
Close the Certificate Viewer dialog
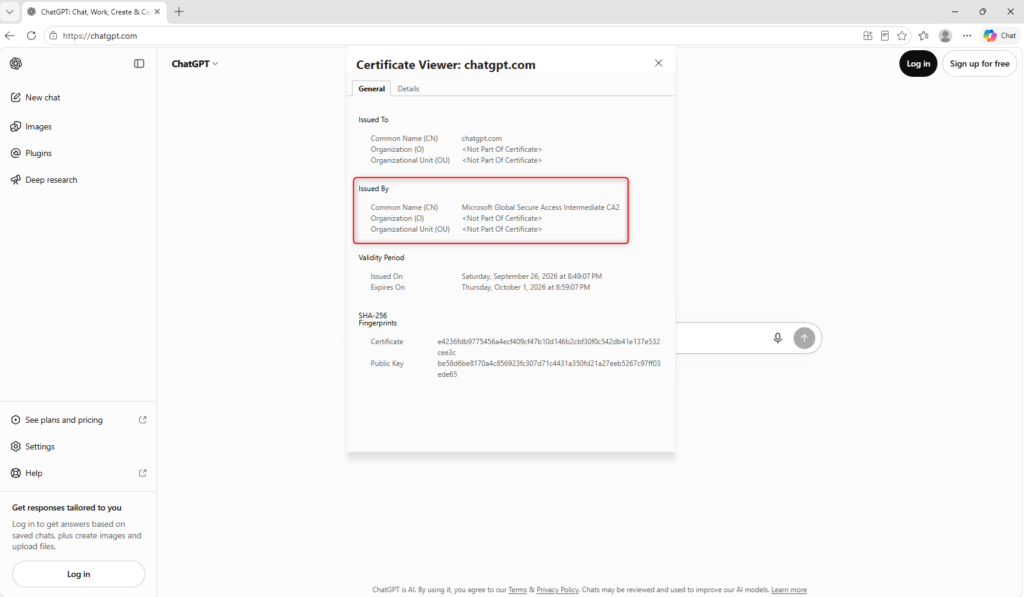[x=658, y=63]
